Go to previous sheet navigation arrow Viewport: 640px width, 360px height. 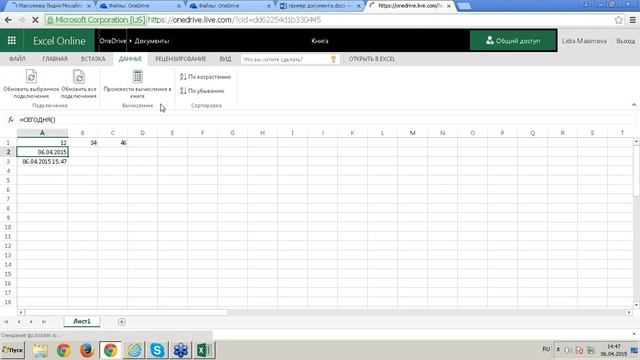click(x=18, y=322)
